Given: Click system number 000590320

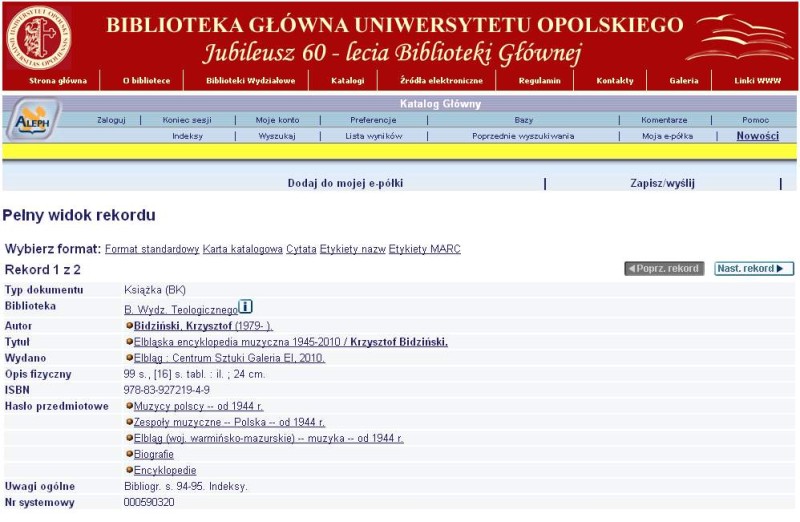Looking at the screenshot, I should (149, 502).
